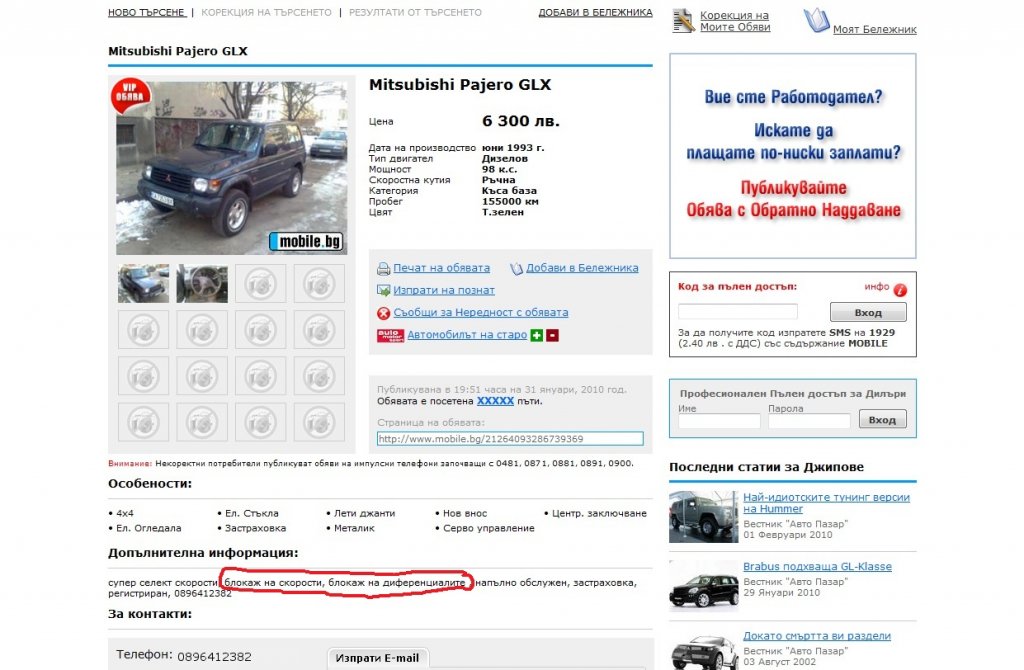Click the Серво управление feature entry
Image resolution: width=1024 pixels, height=670 pixels.
point(488,528)
